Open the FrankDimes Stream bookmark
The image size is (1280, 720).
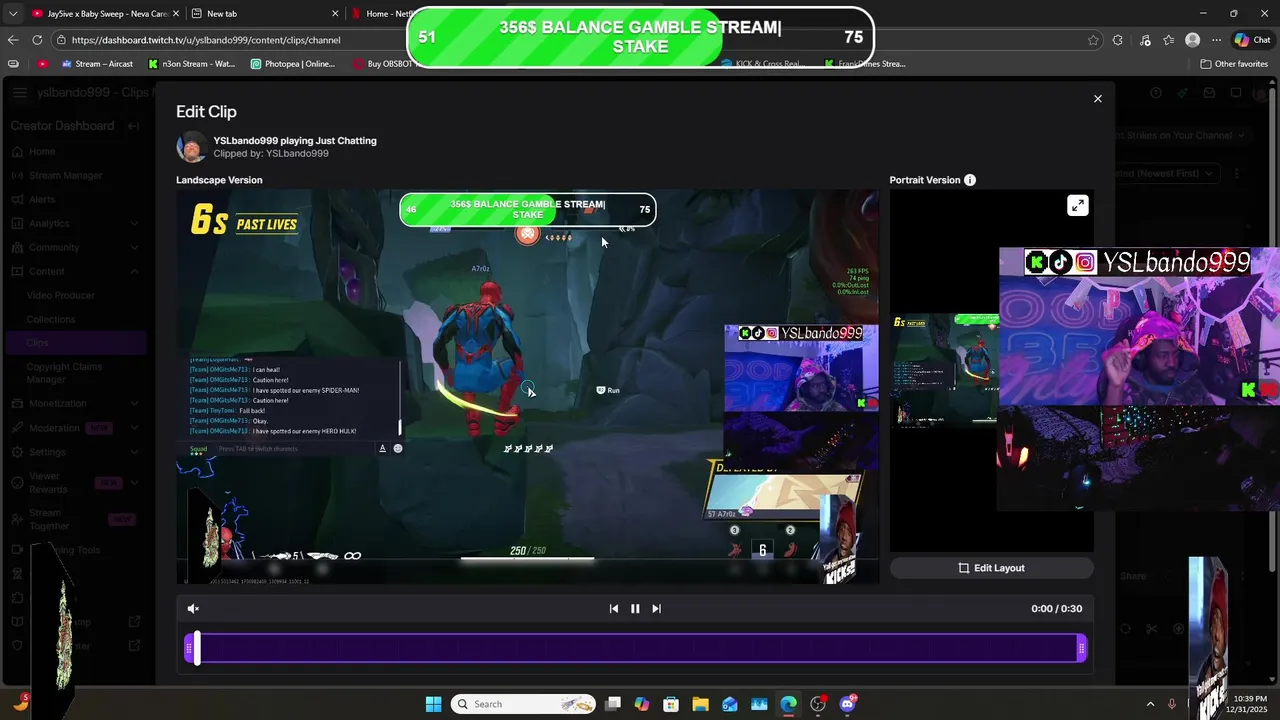[x=865, y=64]
